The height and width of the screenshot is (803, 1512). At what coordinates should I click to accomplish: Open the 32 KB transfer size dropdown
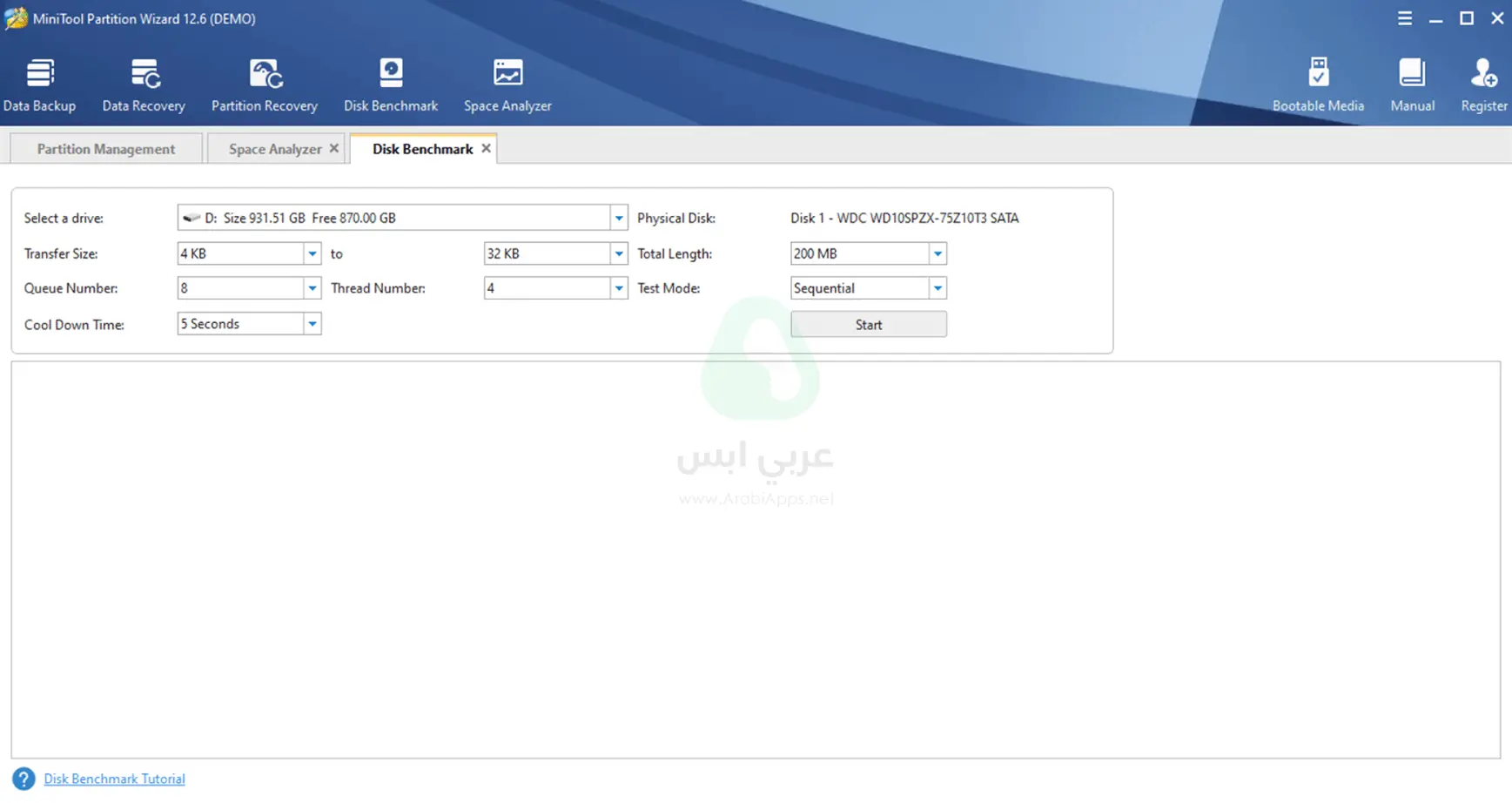[619, 253]
